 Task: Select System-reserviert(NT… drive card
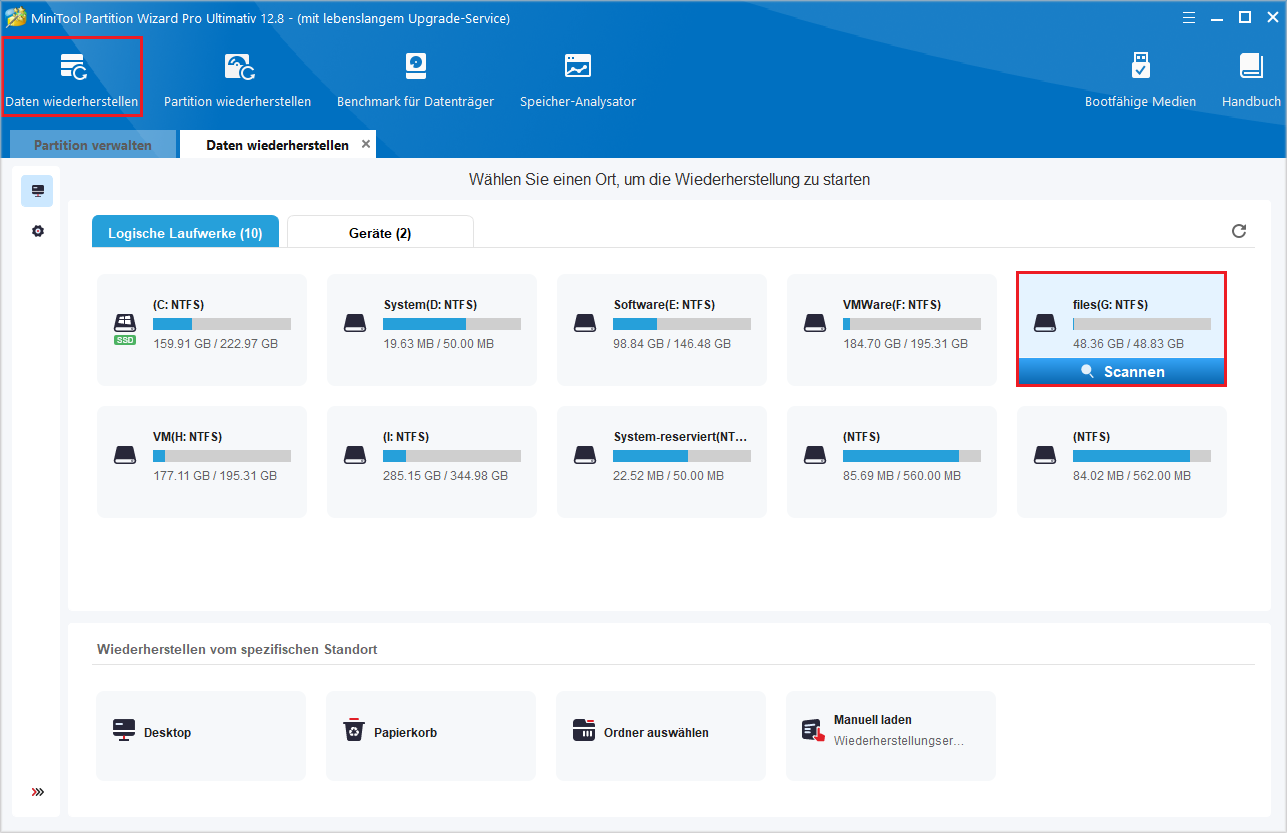[662, 462]
